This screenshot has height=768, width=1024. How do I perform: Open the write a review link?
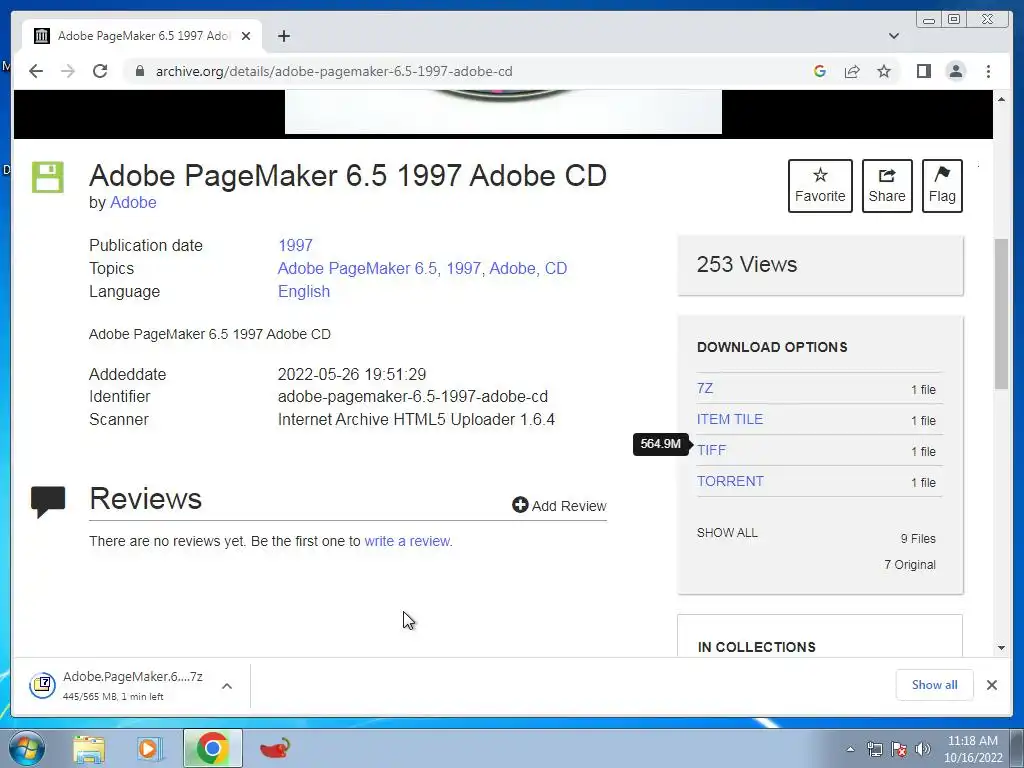click(407, 541)
